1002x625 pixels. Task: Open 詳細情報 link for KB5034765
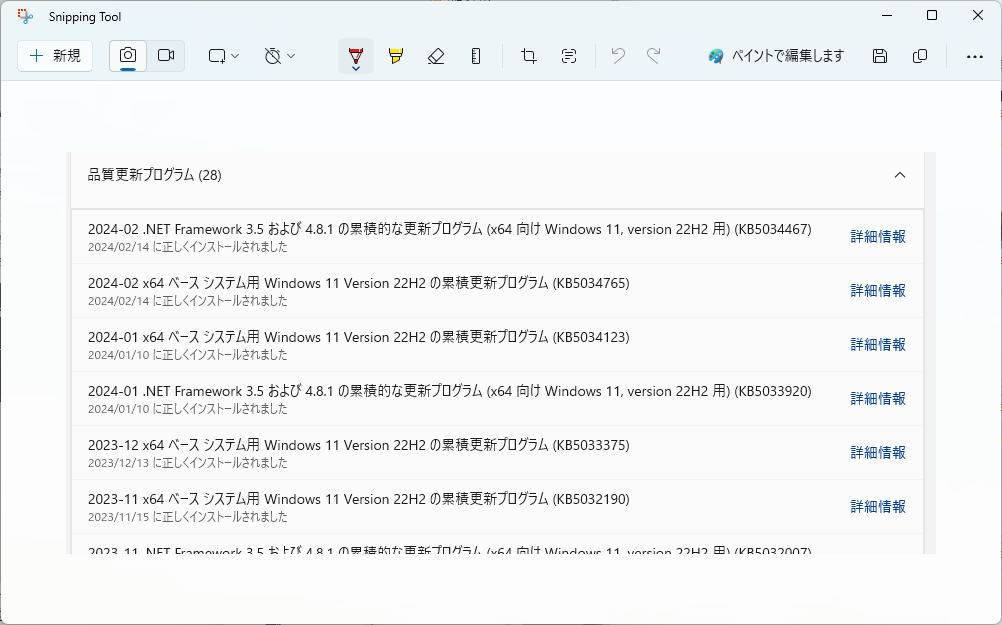(878, 291)
